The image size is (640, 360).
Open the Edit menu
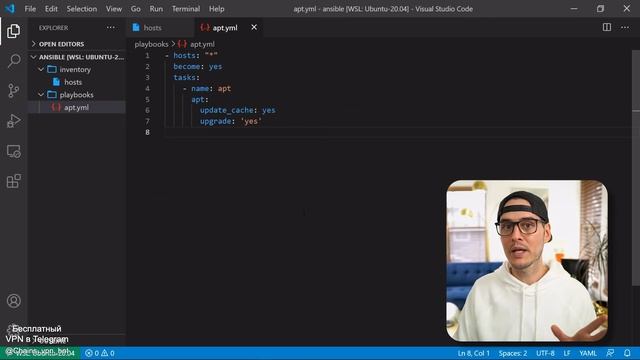click(x=51, y=9)
